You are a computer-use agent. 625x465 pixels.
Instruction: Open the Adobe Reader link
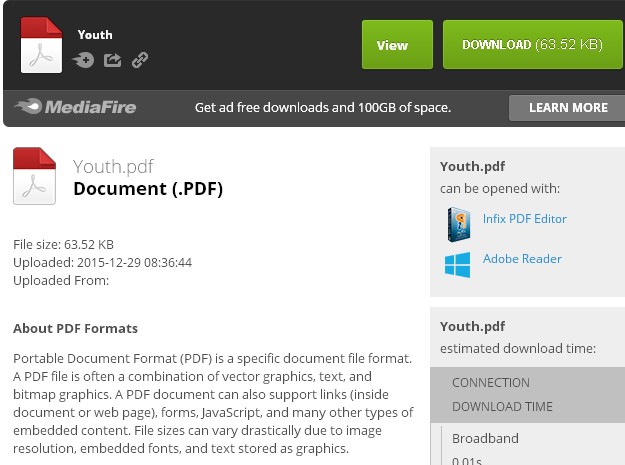522,259
